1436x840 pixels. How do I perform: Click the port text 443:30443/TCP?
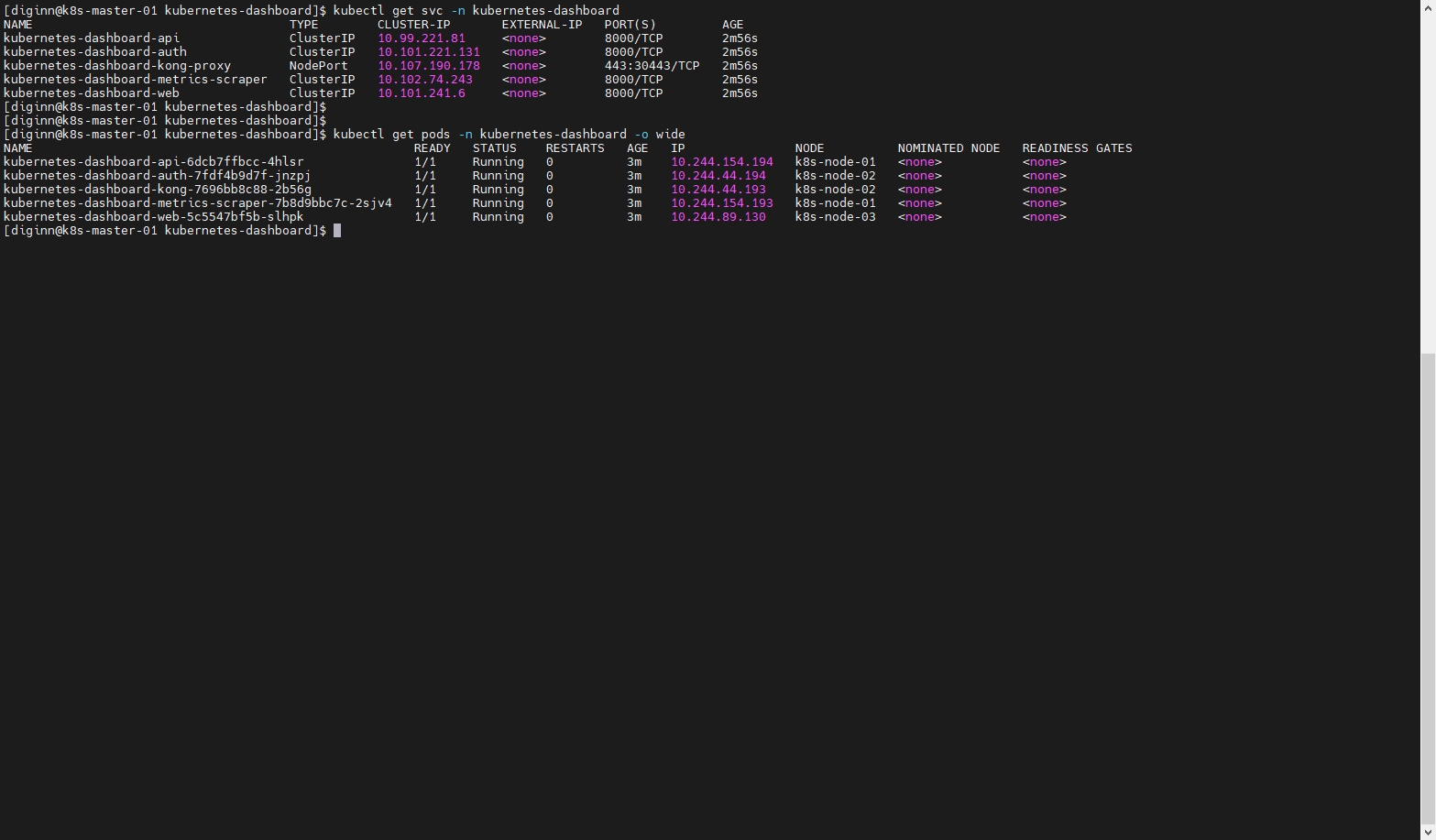(x=652, y=66)
